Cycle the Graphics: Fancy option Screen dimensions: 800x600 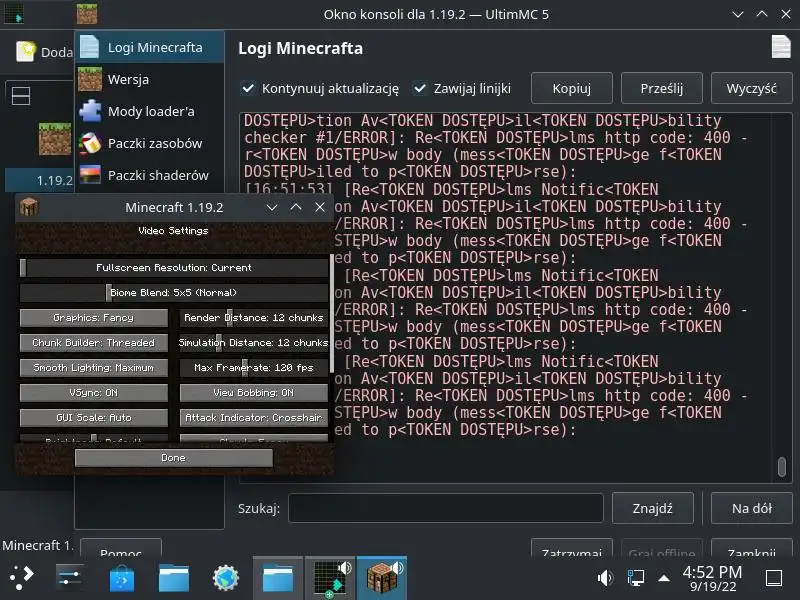[94, 318]
